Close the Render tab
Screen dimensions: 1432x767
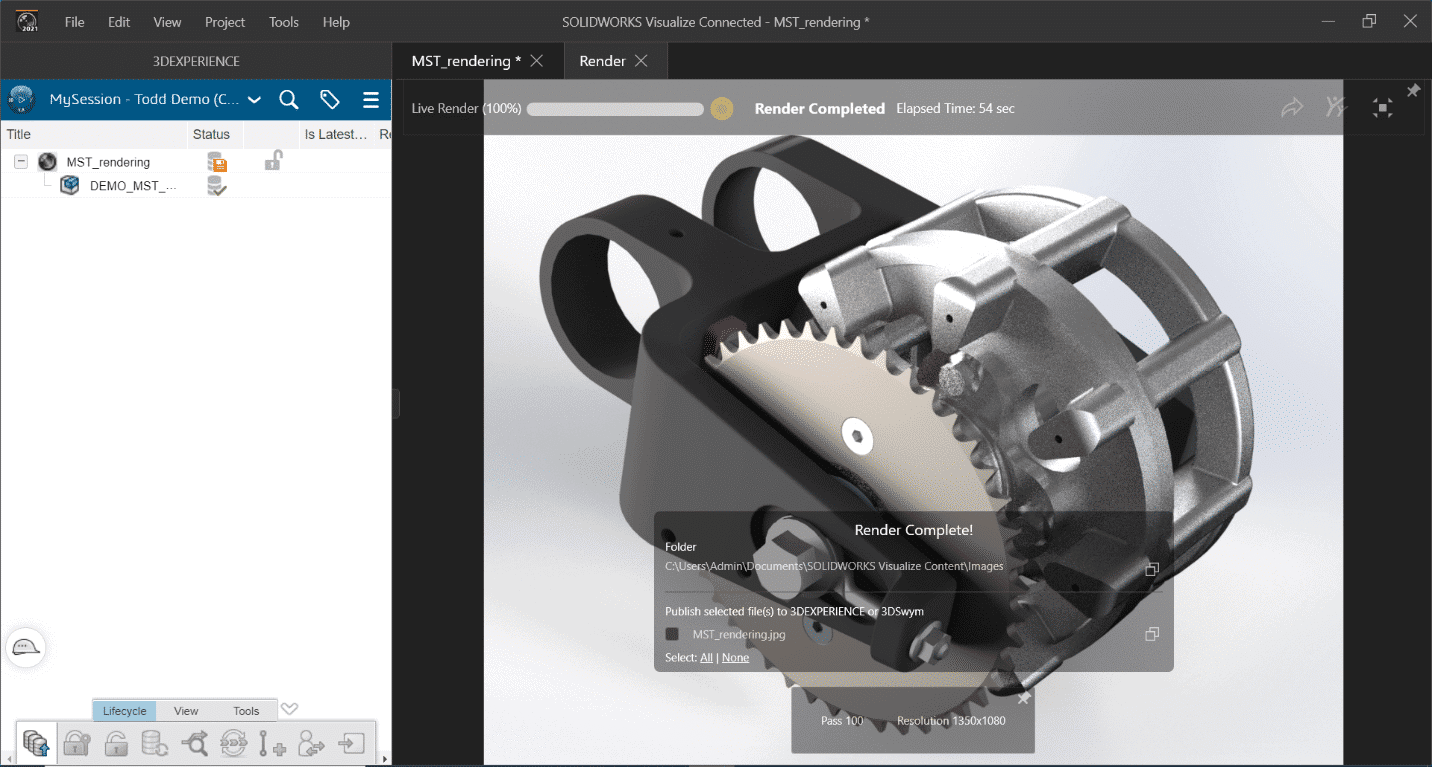click(641, 61)
